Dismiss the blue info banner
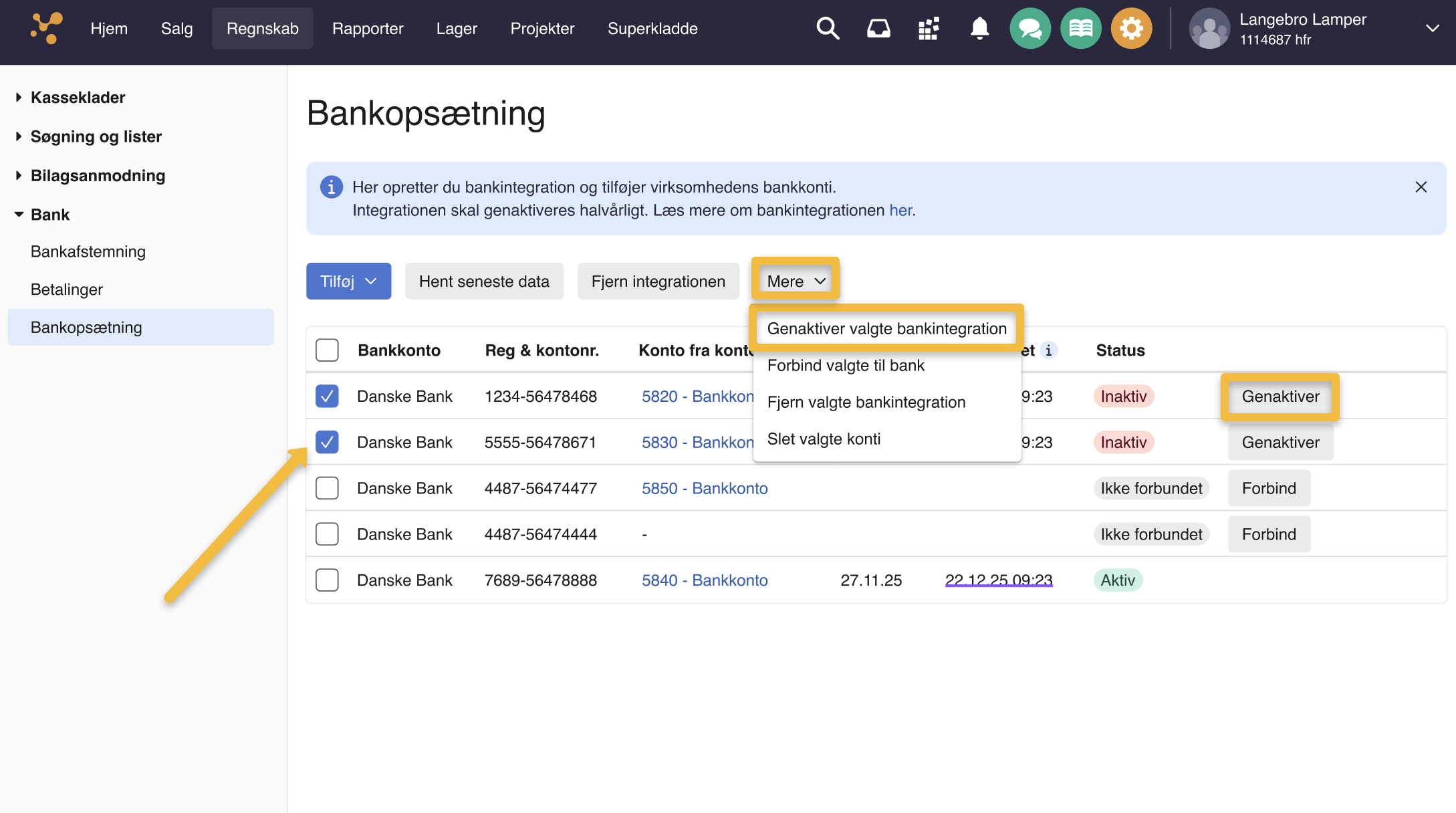This screenshot has width=1456, height=813. [1421, 187]
